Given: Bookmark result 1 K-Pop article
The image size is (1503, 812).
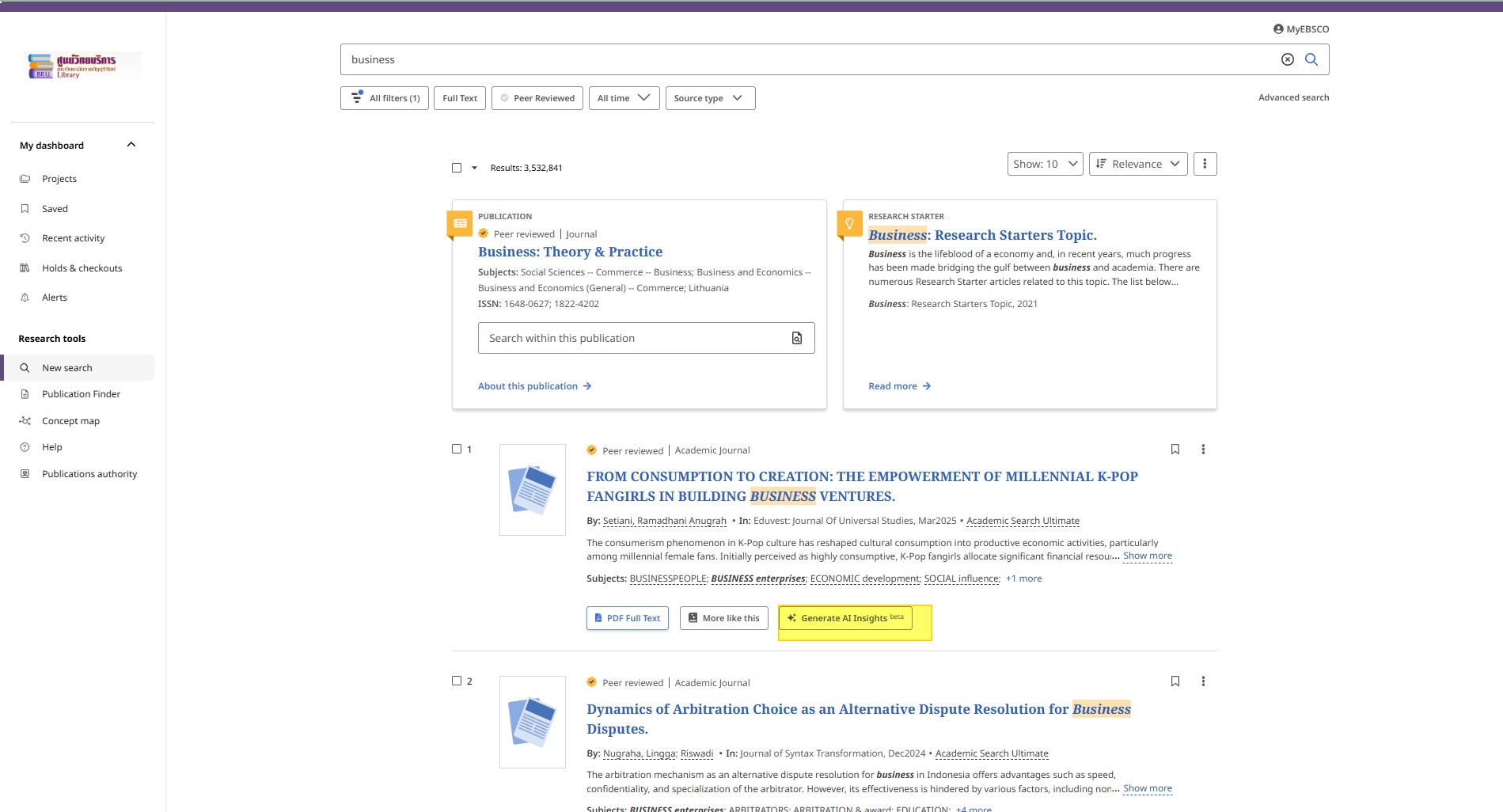Looking at the screenshot, I should (x=1175, y=450).
